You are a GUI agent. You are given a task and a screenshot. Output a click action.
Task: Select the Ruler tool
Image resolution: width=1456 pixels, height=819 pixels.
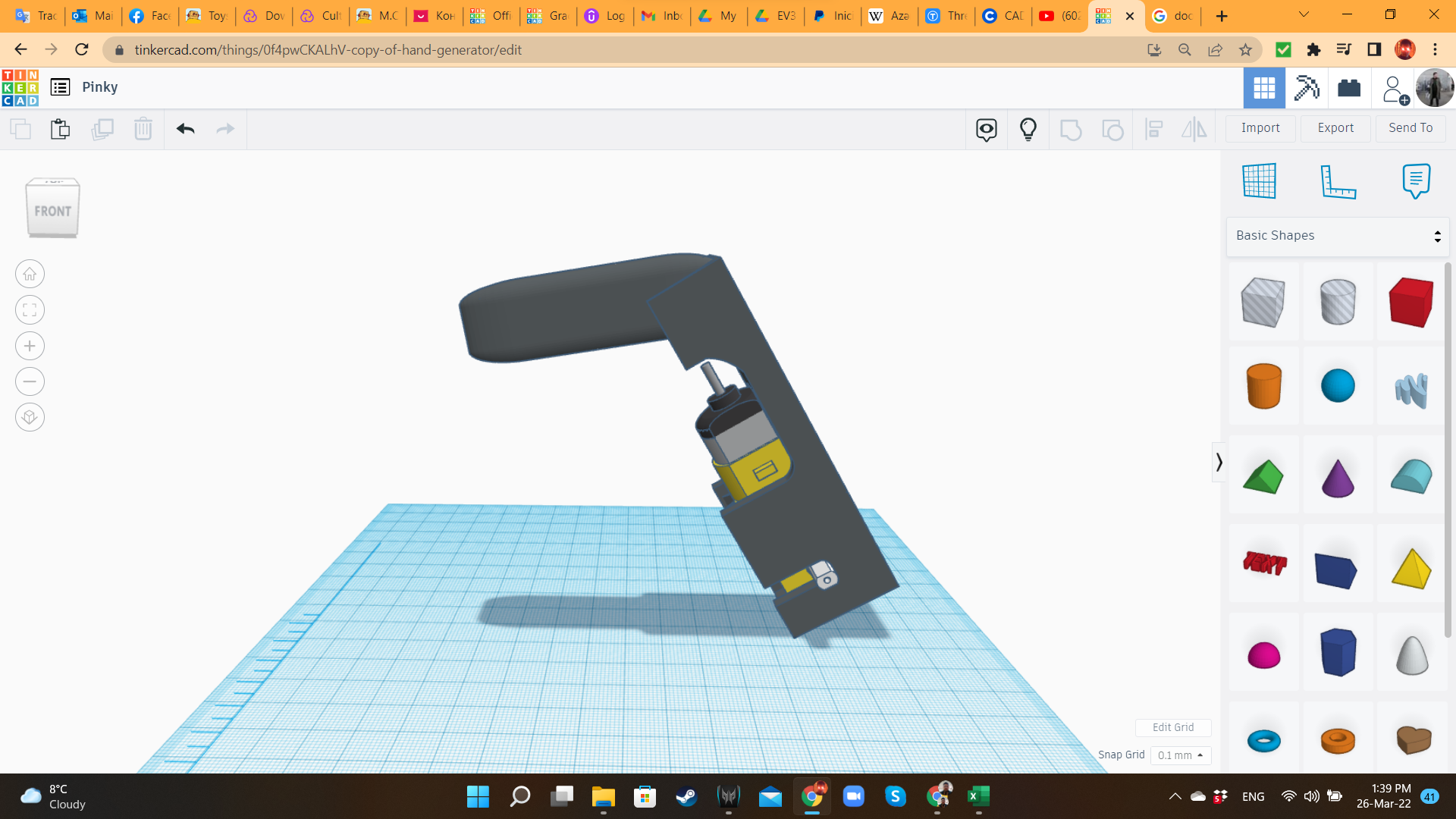[x=1338, y=180]
